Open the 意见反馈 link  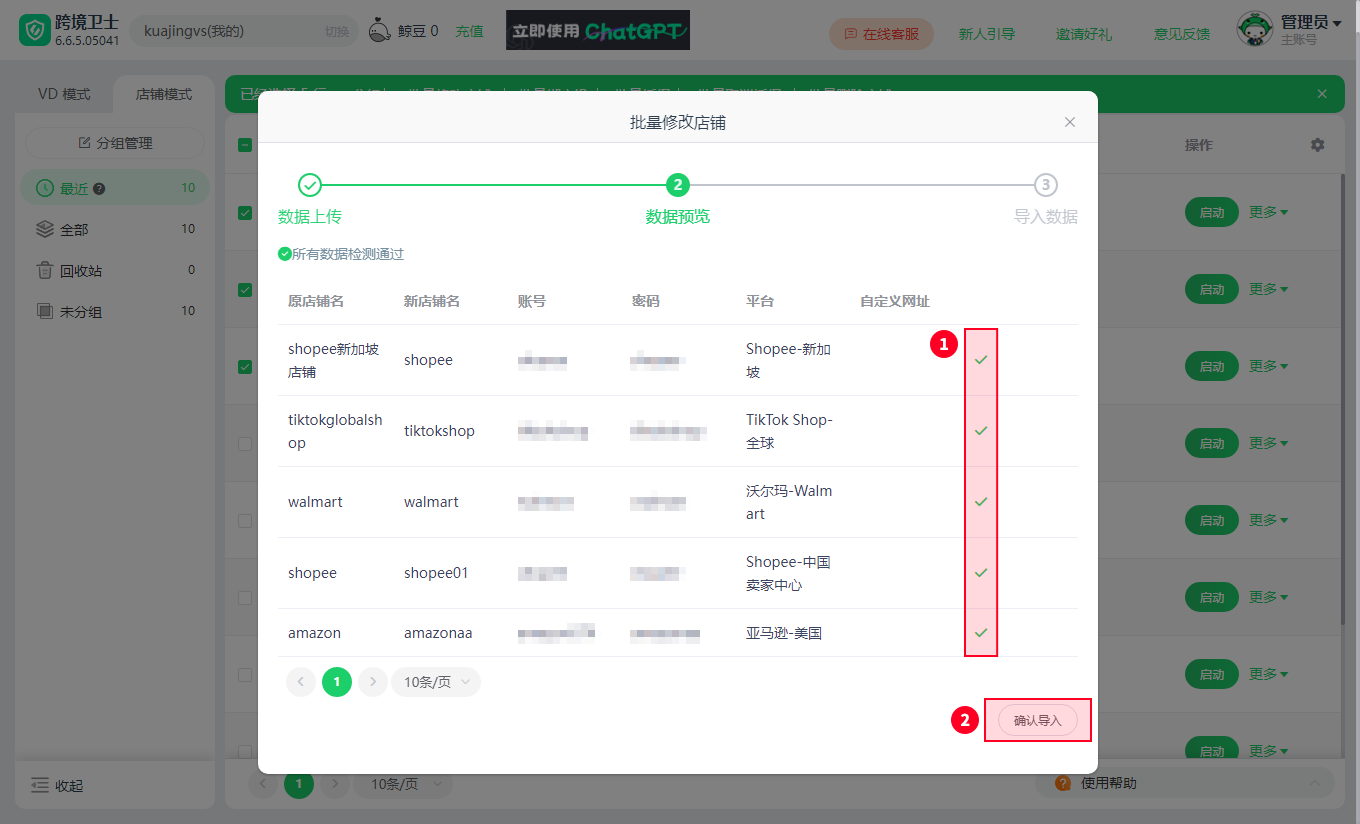click(x=1182, y=34)
